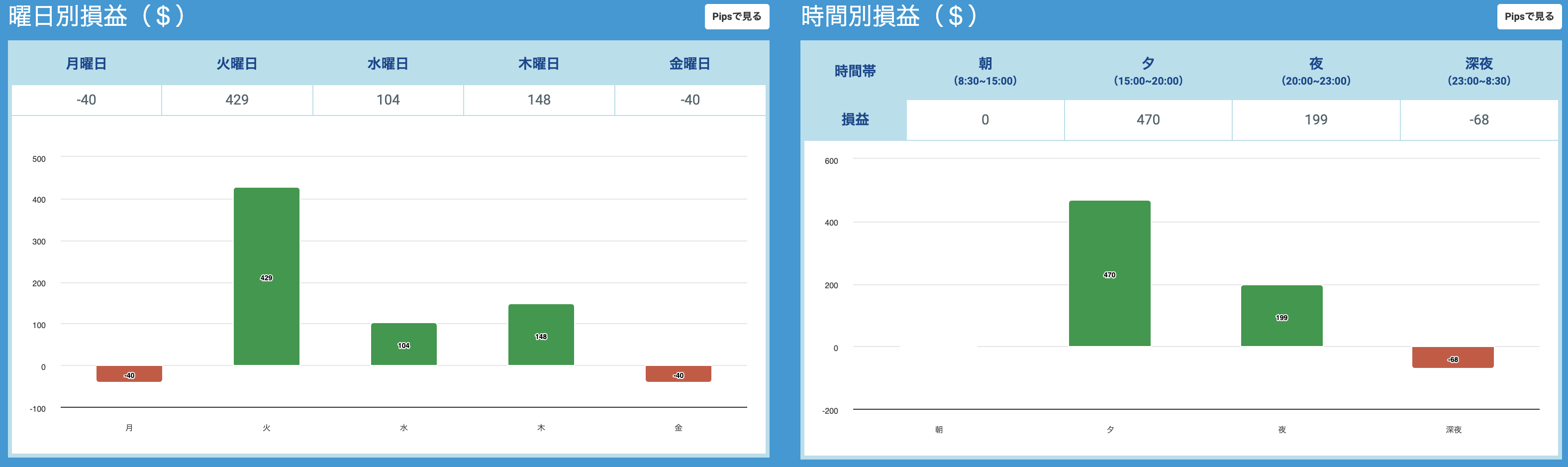Click the 夕 x-axis label in time chart
Image resolution: width=1568 pixels, height=467 pixels.
coord(1110,430)
